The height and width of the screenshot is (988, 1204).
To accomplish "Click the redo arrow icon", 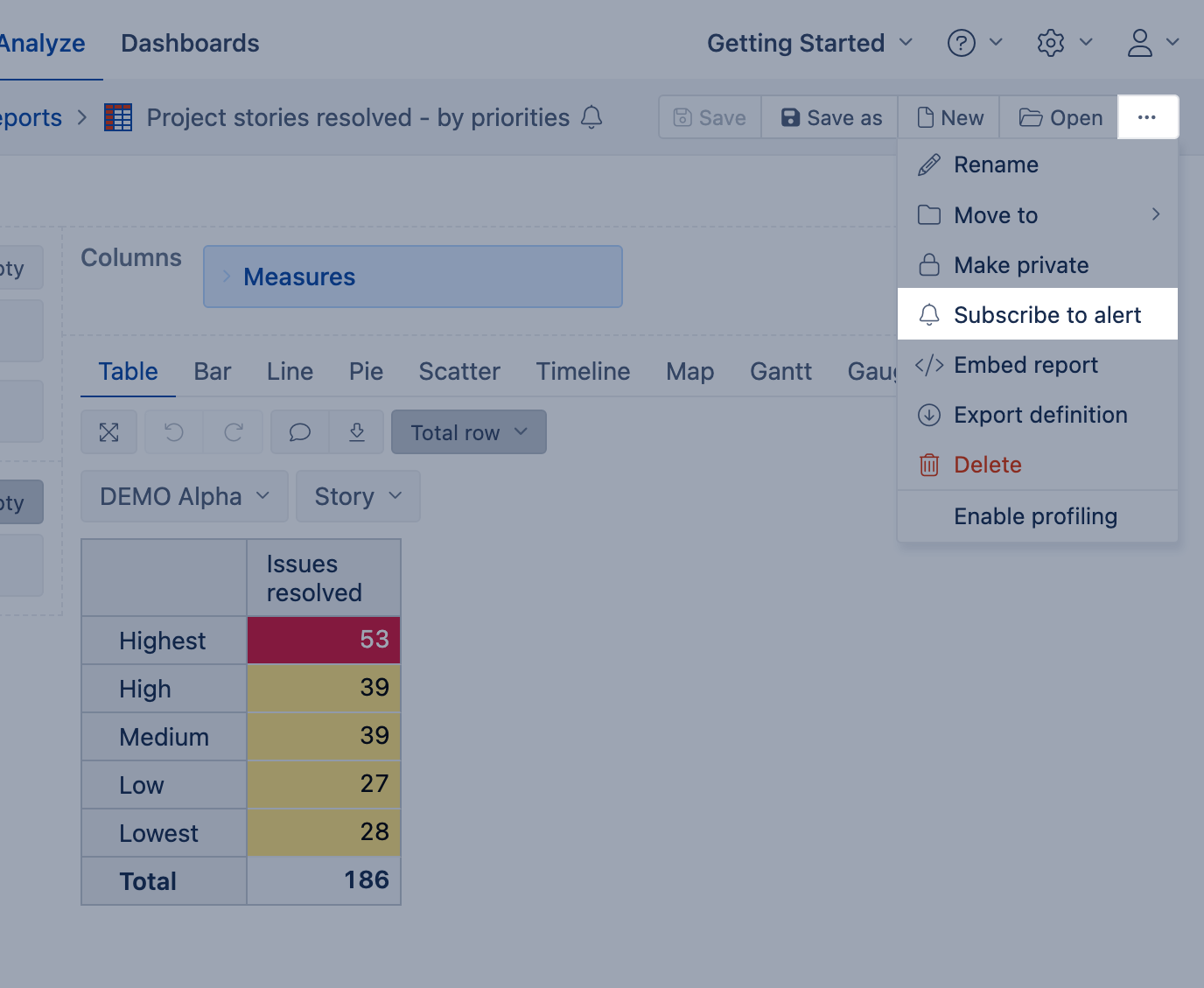I will (x=234, y=432).
